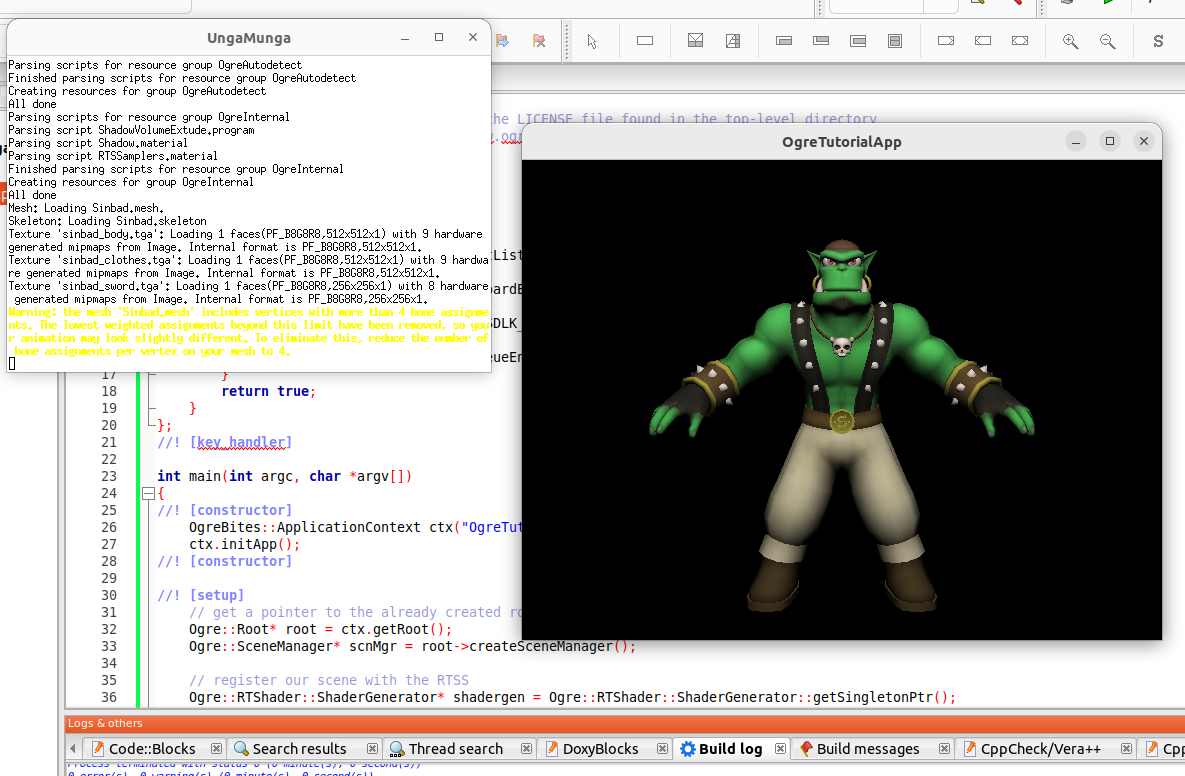
Task: Click on line number 23 in the gutter
Action: tap(109, 476)
